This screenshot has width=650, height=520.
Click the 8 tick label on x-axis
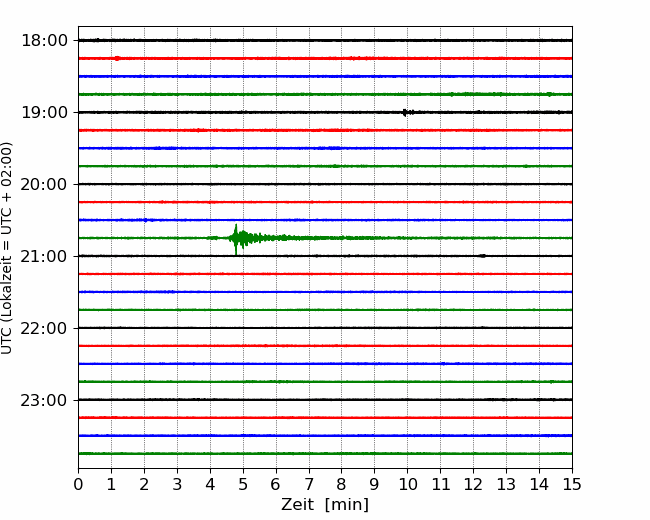click(342, 484)
